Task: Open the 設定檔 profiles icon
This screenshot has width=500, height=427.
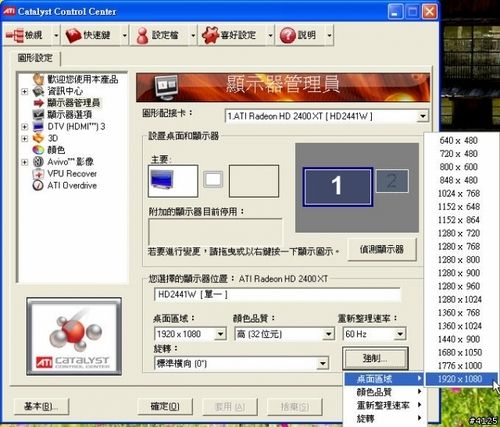Action: click(142, 35)
